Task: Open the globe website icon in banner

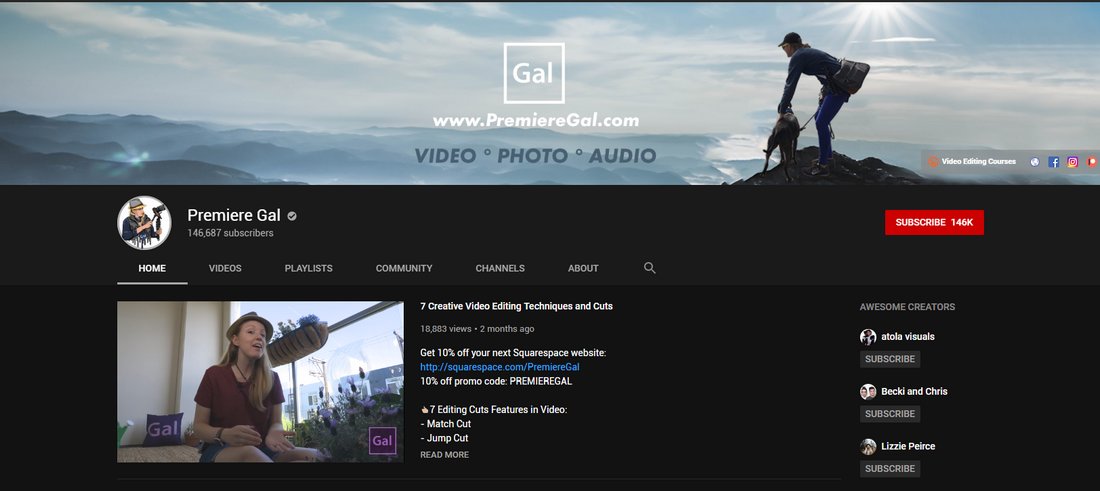Action: coord(1034,162)
